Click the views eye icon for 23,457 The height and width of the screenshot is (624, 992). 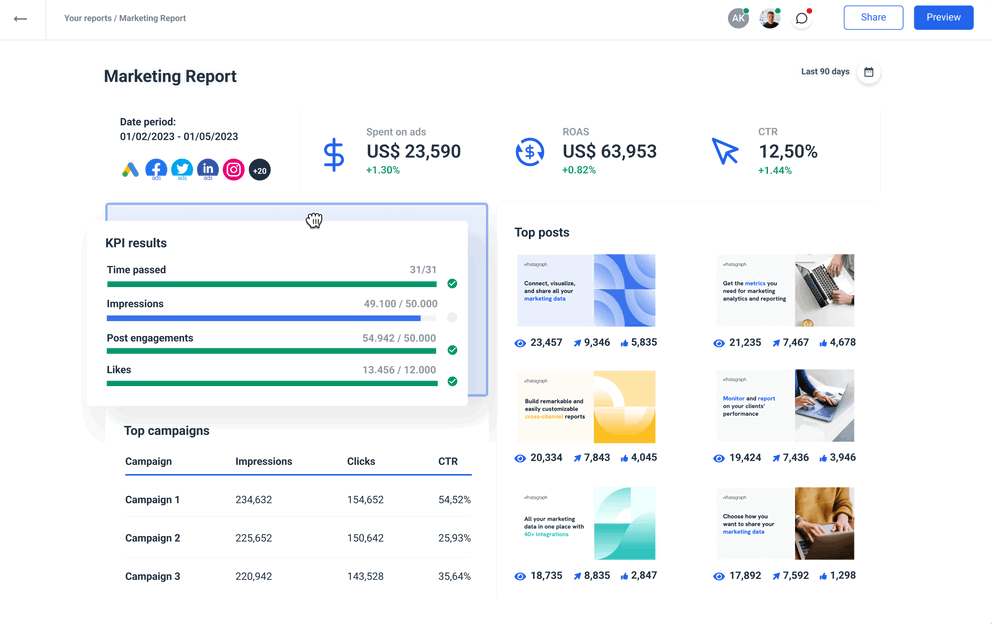point(520,343)
